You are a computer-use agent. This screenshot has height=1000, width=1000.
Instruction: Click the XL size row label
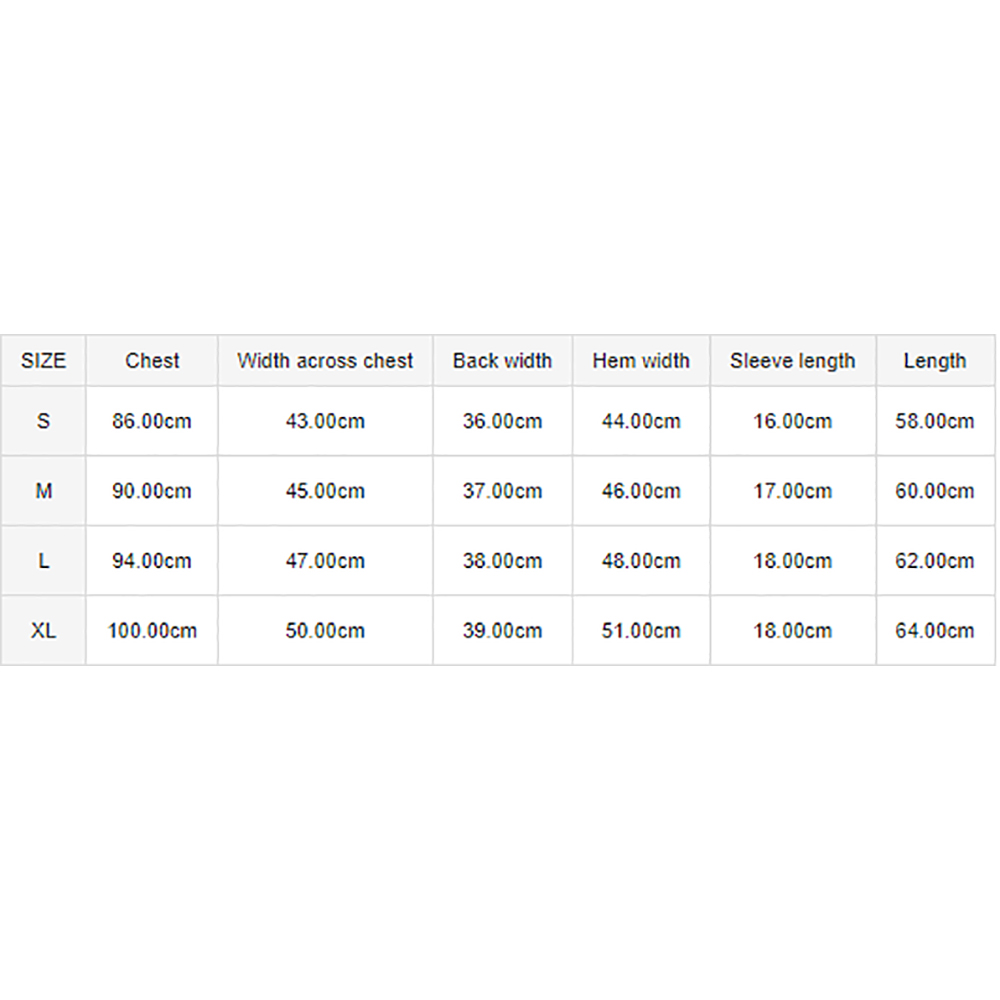(43, 631)
